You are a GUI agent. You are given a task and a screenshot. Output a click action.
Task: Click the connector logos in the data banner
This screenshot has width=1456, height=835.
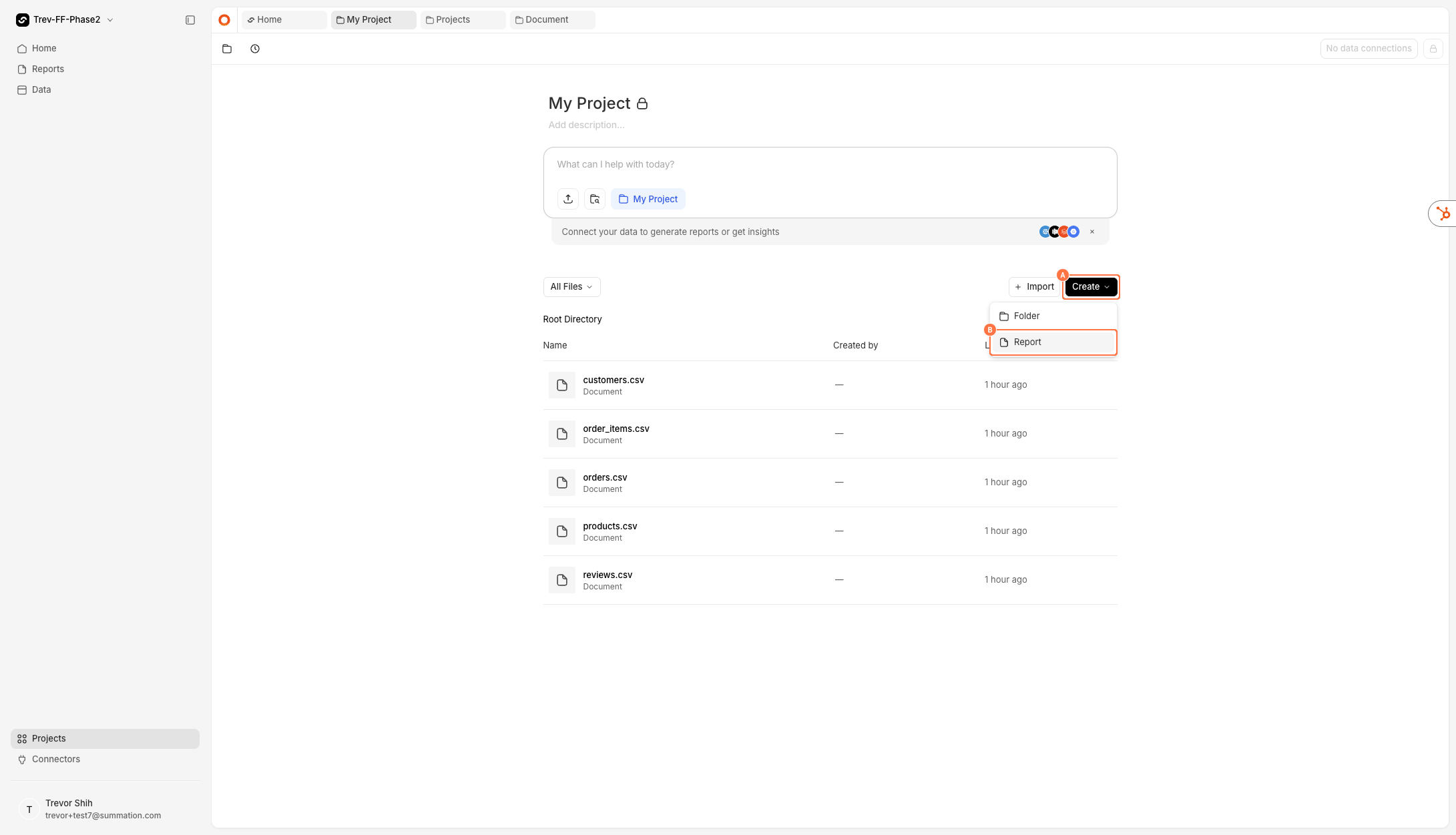click(1059, 232)
